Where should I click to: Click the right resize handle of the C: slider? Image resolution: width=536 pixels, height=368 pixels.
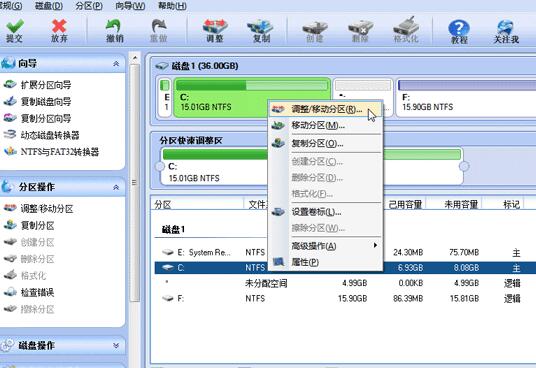click(464, 166)
